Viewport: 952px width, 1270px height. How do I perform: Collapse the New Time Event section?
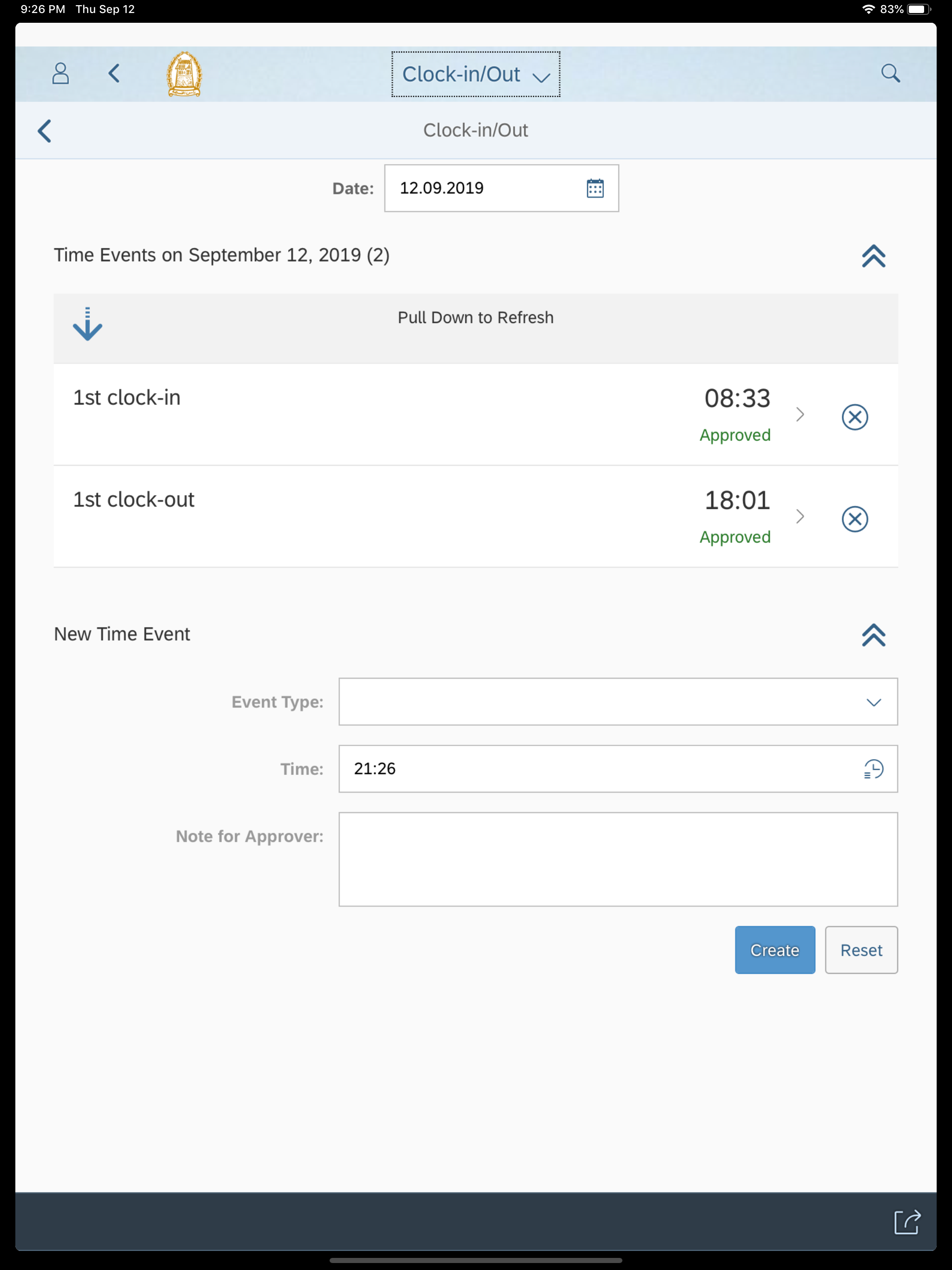pyautogui.click(x=873, y=635)
